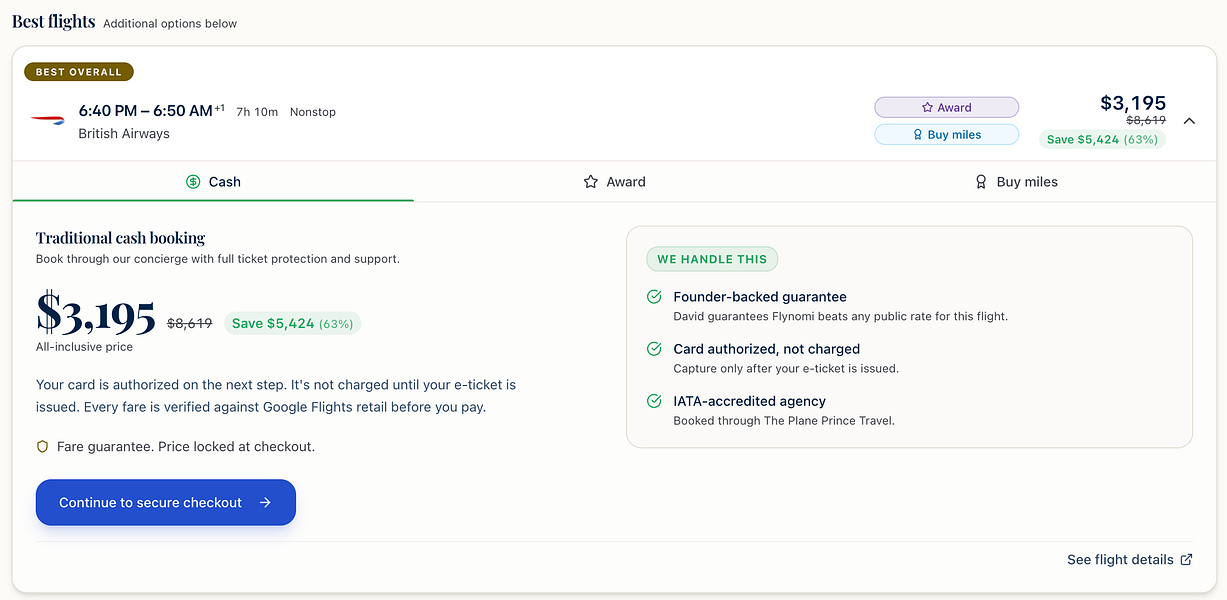
Task: Click the 7h 10m duration text
Action: 257,112
